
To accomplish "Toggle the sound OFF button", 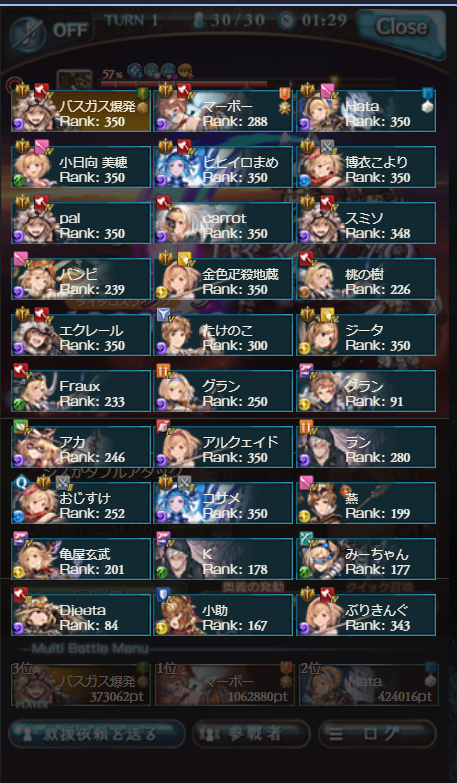I will tap(50, 30).
